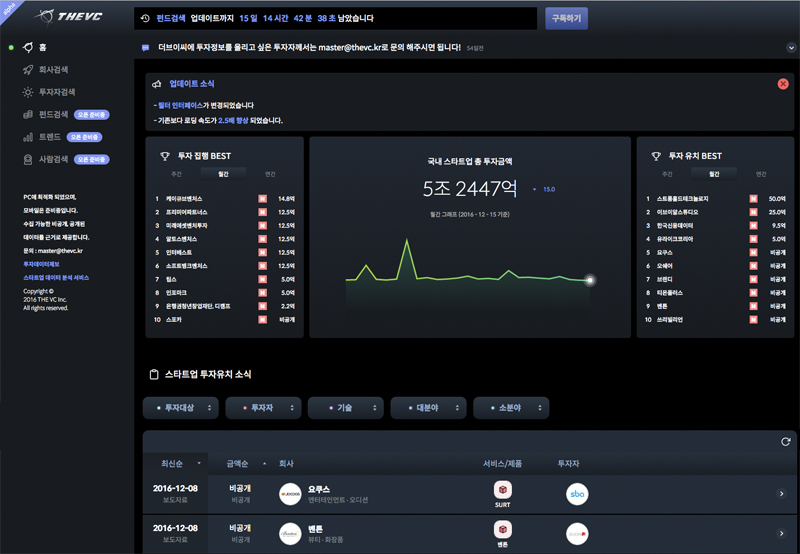The image size is (800, 554).
Task: Click the SURT service icon in 요쿠스 row
Action: (503, 490)
